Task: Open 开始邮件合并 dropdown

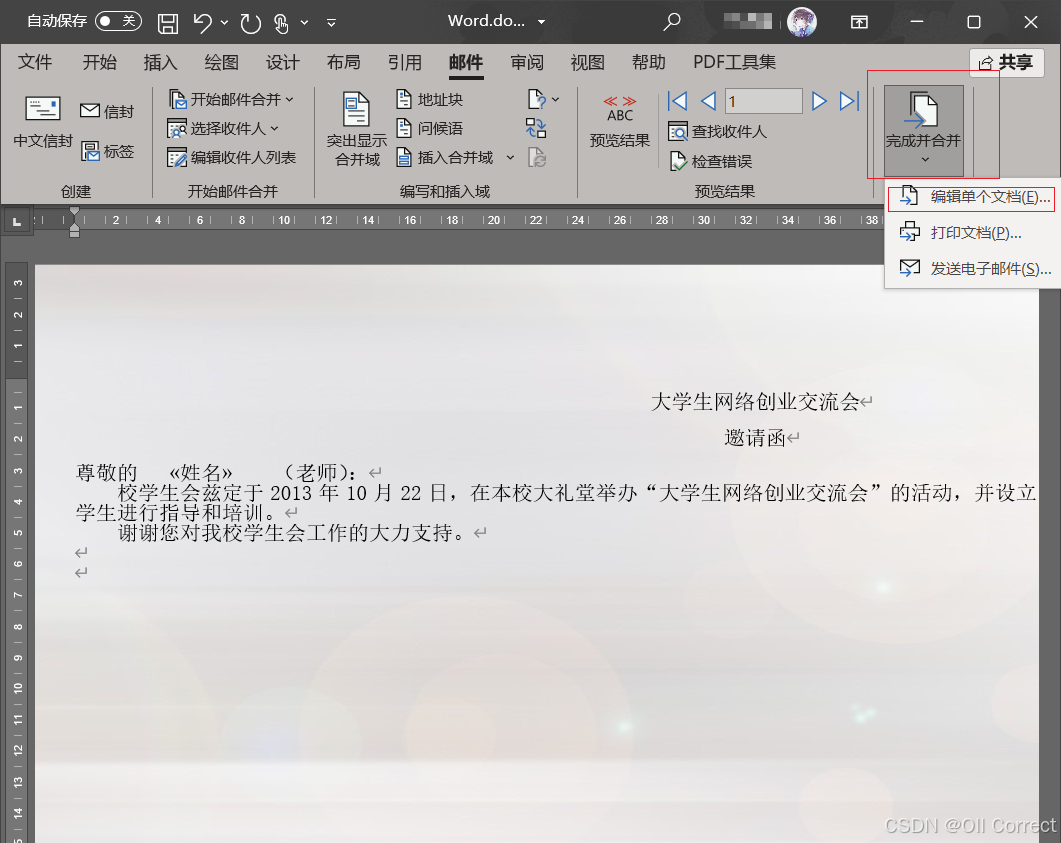Action: tap(232, 99)
